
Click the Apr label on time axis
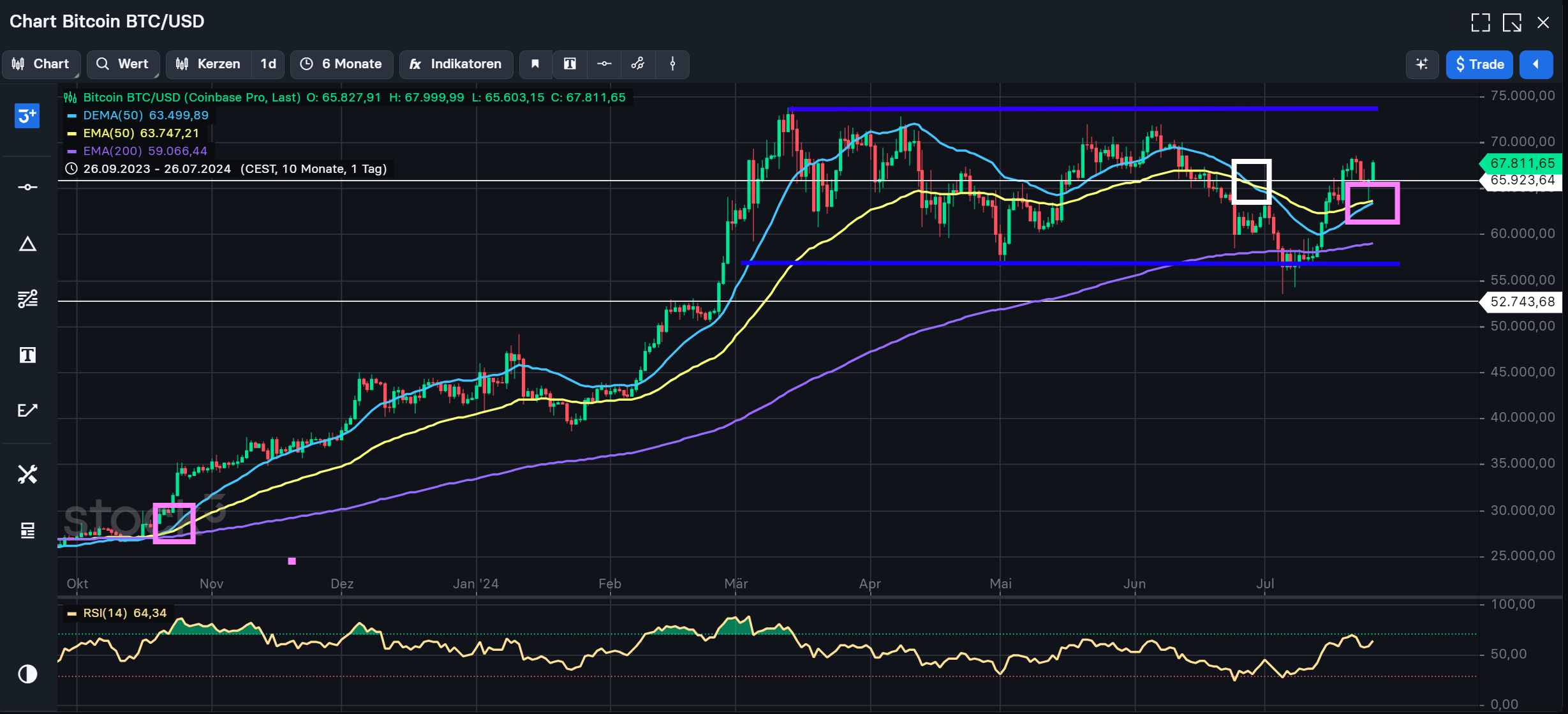coord(870,584)
